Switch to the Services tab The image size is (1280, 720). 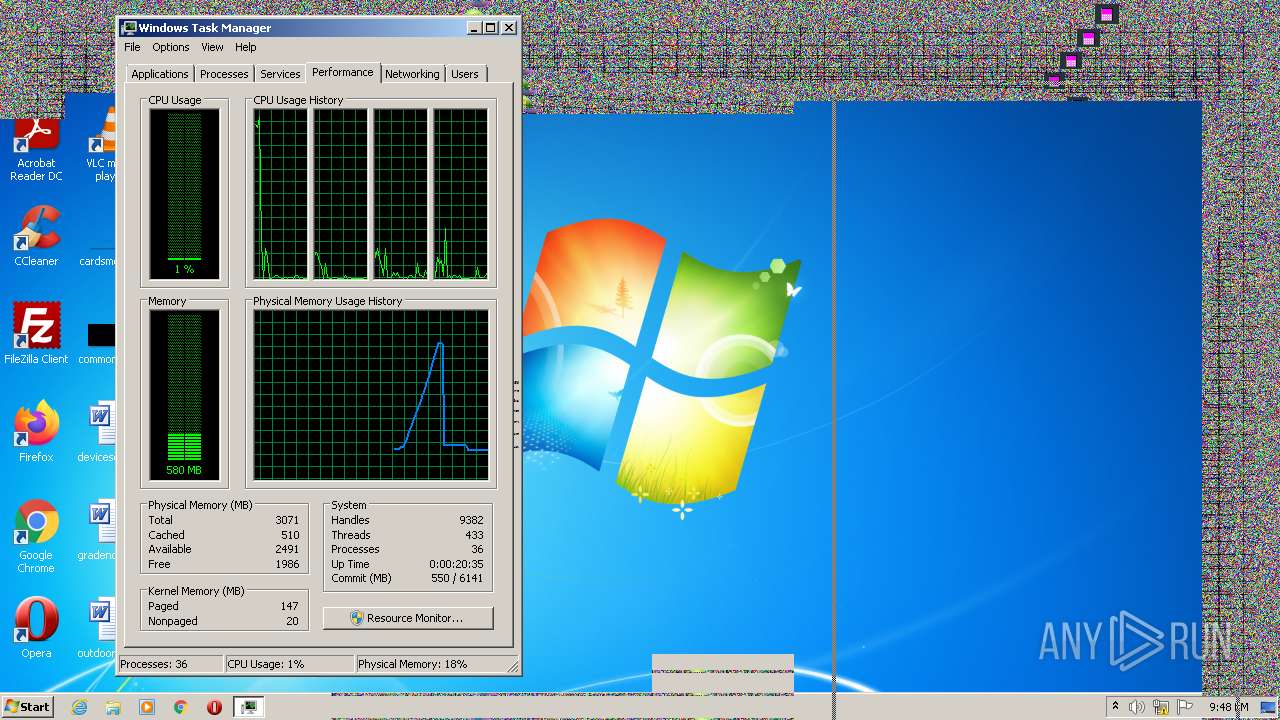coord(280,74)
